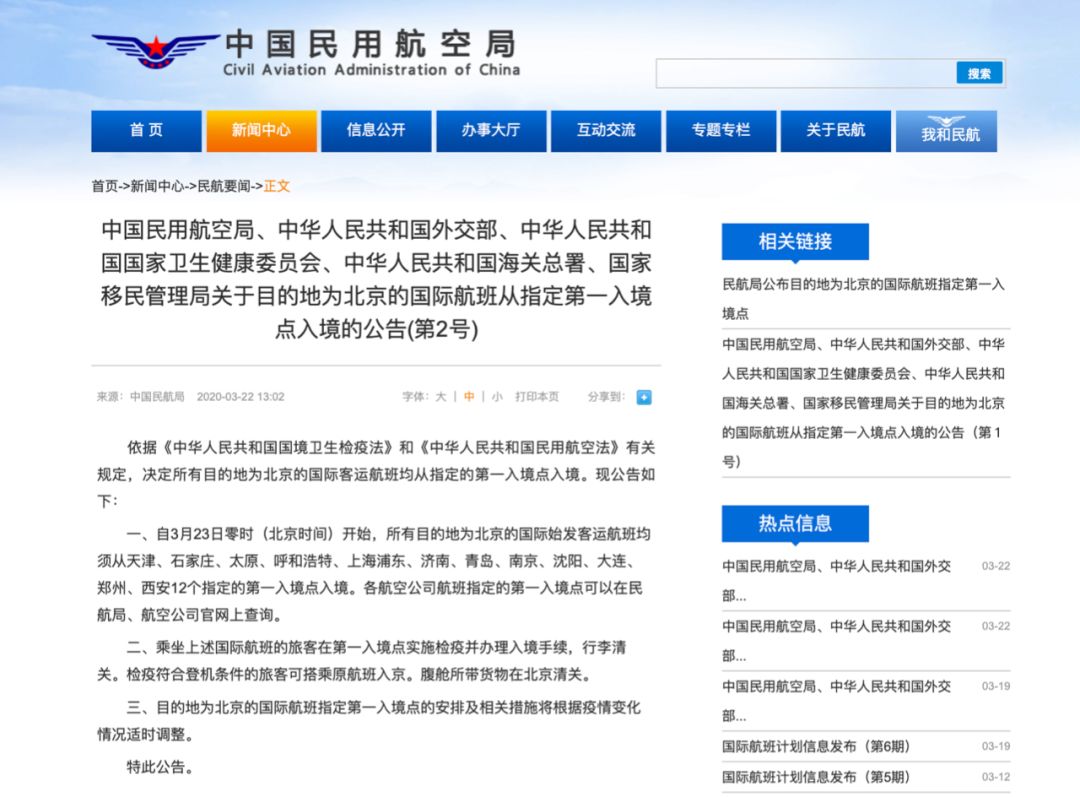Open the 03-19 中国民用航空局 hot news item
This screenshot has height=797, width=1080.
click(x=837, y=701)
